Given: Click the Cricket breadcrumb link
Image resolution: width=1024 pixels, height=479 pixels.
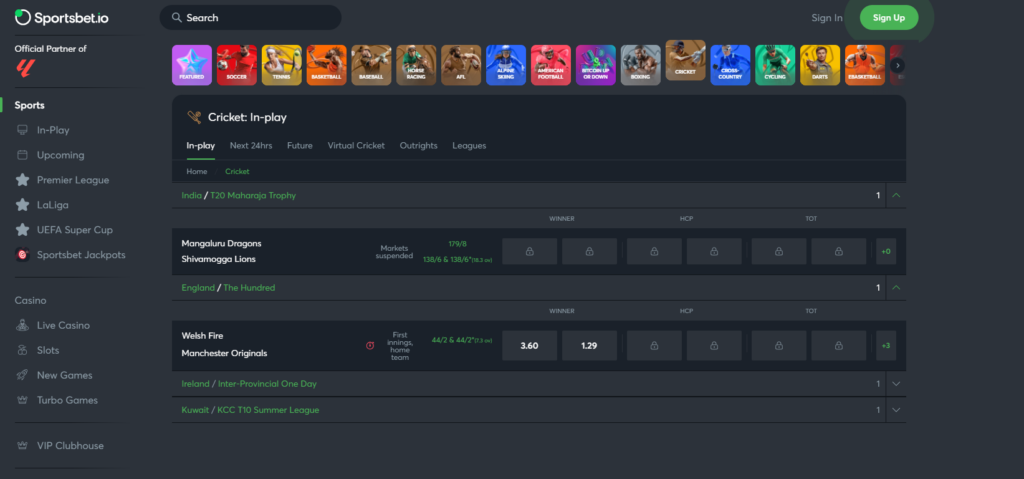Looking at the screenshot, I should (x=237, y=171).
